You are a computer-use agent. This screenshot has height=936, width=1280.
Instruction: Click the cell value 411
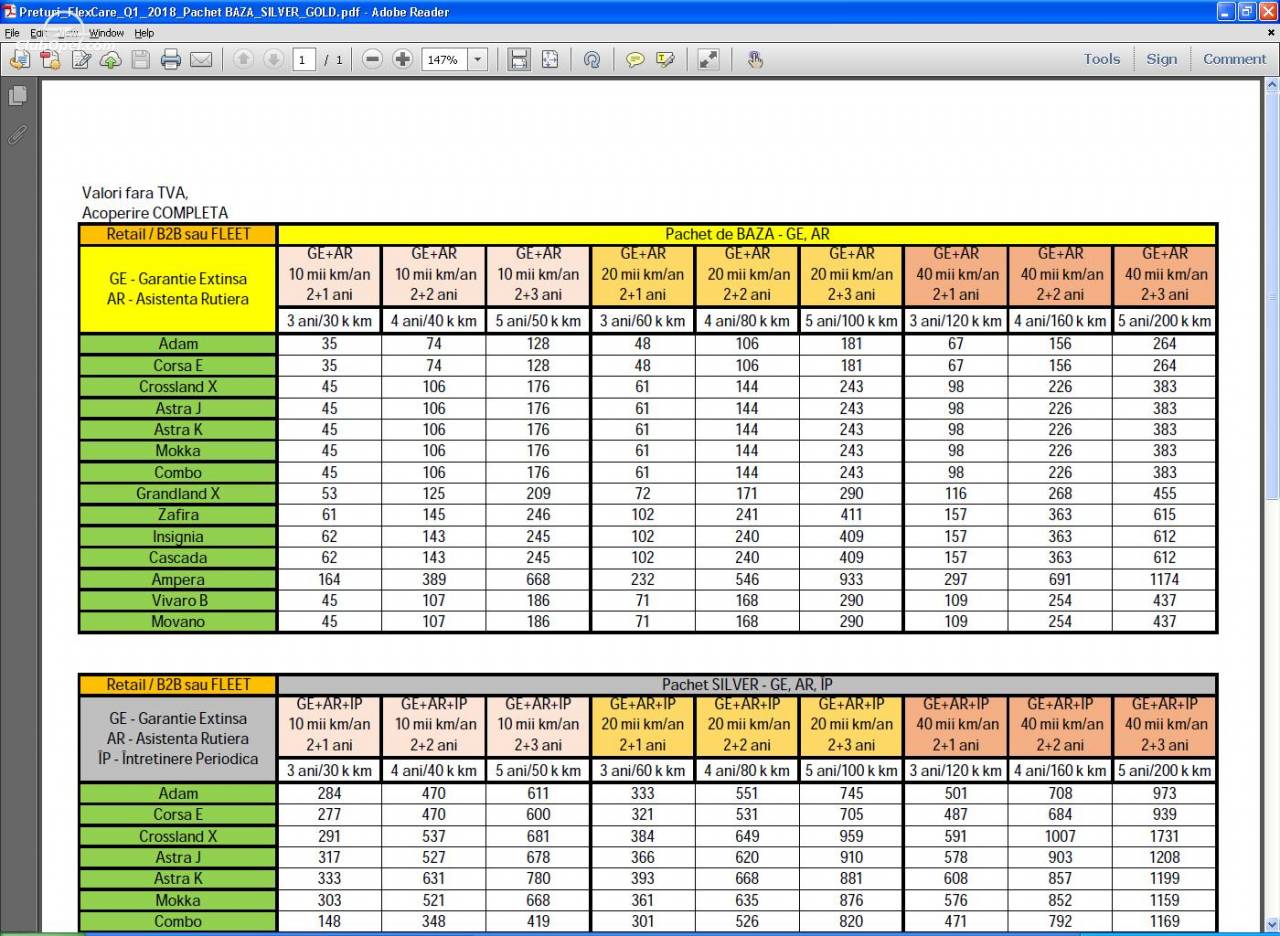point(852,515)
